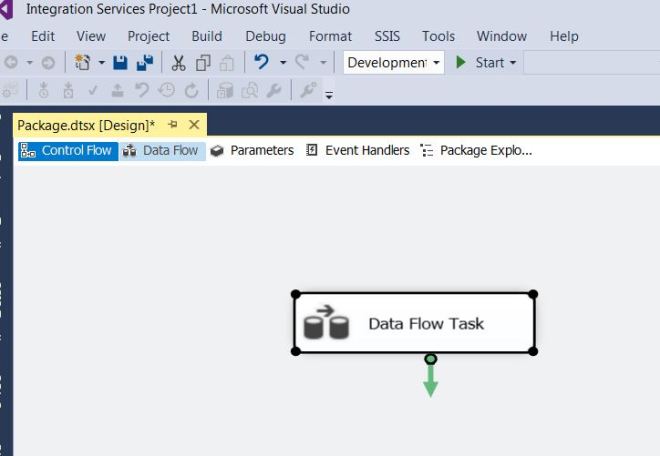Viewport: 660px width, 456px height.
Task: Close the Package.dtsx design tab
Action: [194, 125]
